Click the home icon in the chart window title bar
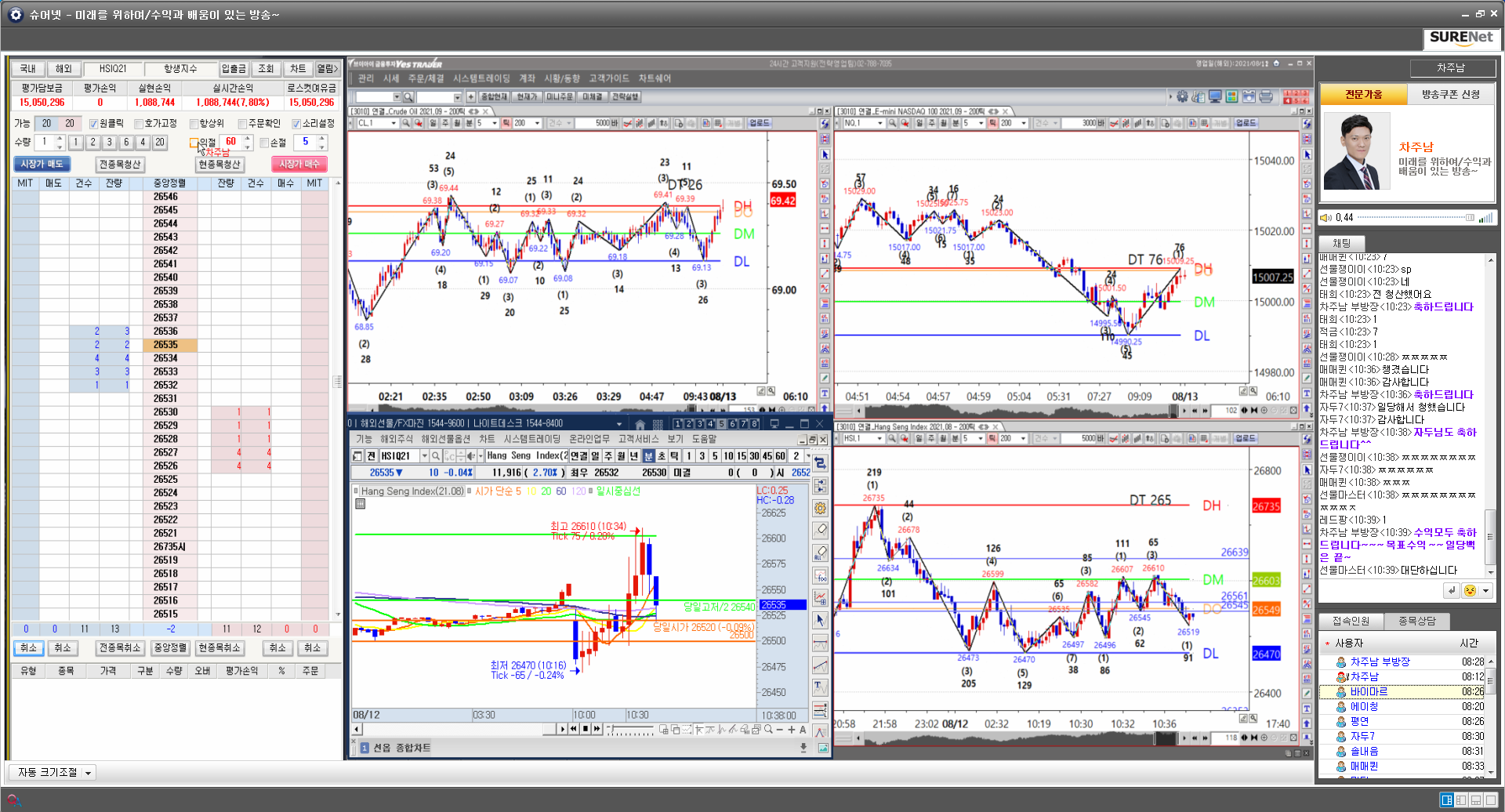 tap(640, 424)
